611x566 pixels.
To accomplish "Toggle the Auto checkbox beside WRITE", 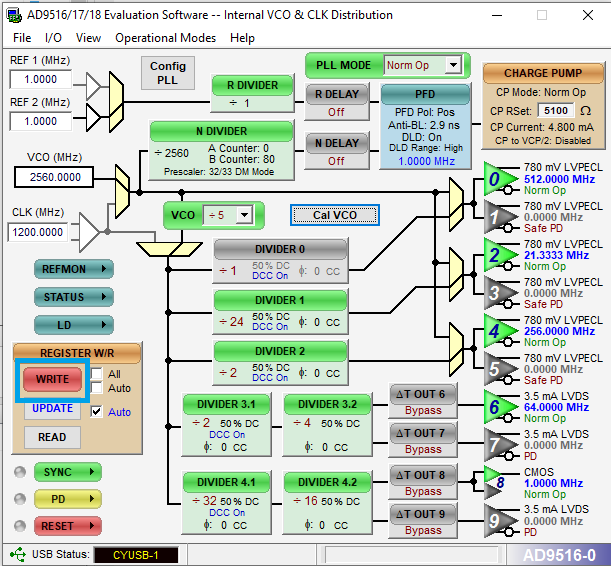I will 97,388.
